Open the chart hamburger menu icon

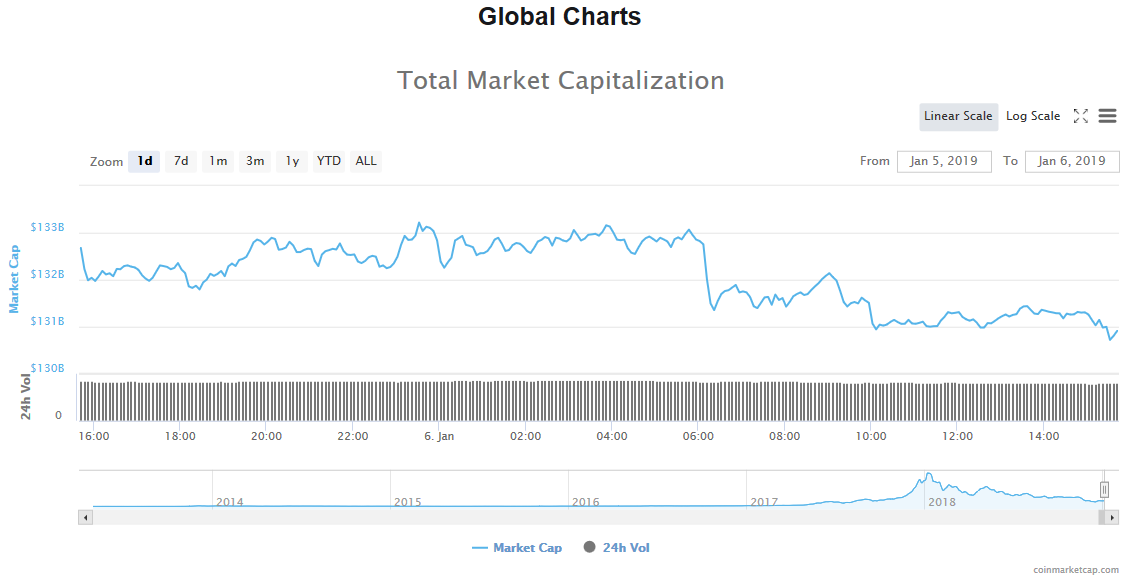click(x=1107, y=116)
